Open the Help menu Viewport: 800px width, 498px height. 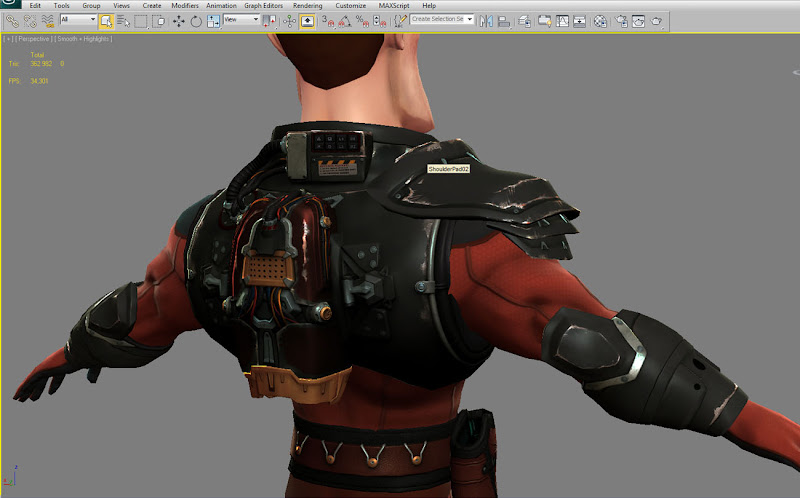click(x=429, y=6)
